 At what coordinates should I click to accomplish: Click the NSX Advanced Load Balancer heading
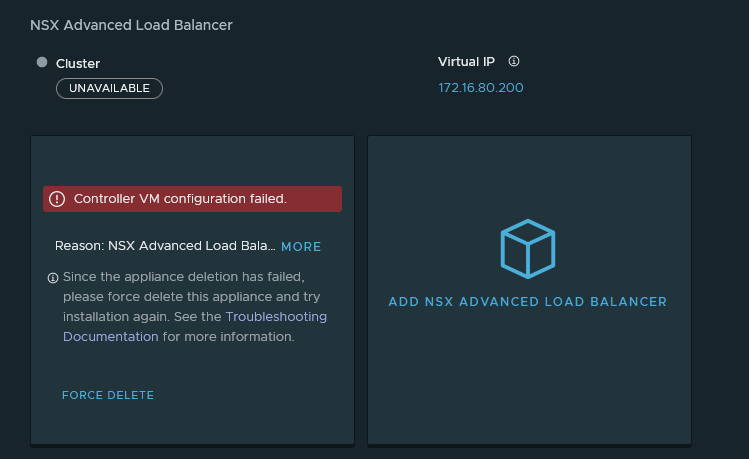point(131,25)
